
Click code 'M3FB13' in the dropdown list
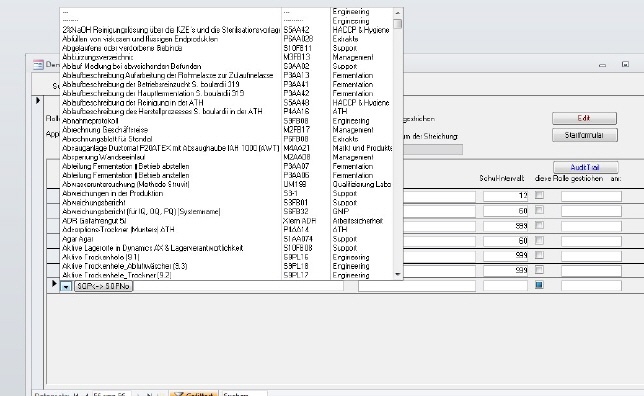point(297,57)
